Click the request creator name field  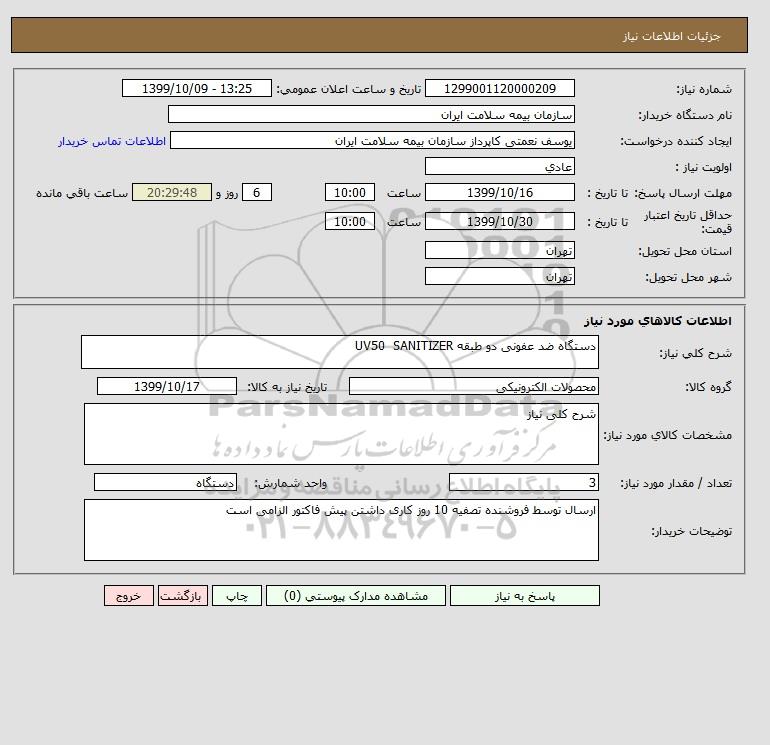[372, 140]
